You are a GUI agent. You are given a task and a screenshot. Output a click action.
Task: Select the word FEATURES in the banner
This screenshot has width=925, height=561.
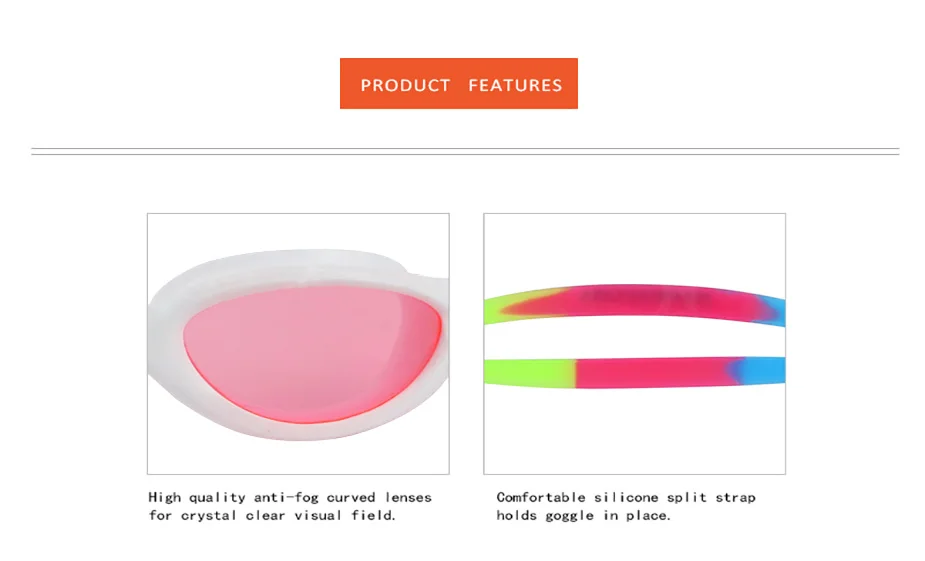pyautogui.click(x=515, y=86)
